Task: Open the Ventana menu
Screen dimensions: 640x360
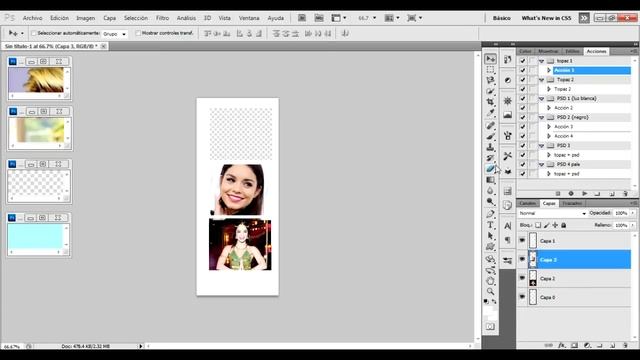Action: tap(249, 18)
